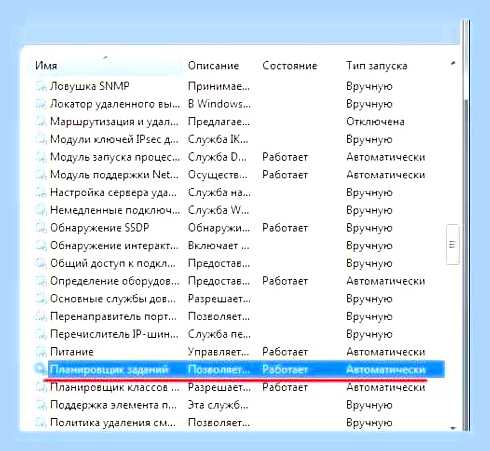This screenshot has width=490, height=451.
Task: Select the highlighted Планировщик заданий service
Action: point(246,369)
